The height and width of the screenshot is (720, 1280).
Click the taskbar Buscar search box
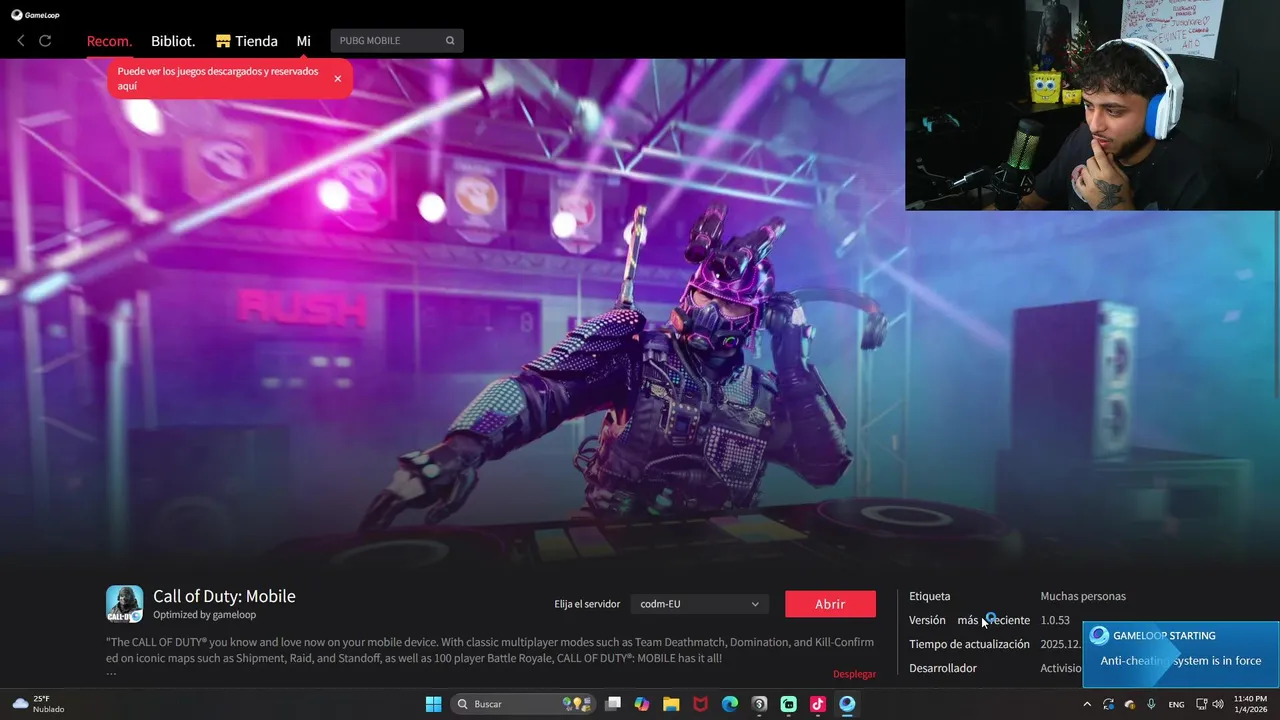[523, 704]
